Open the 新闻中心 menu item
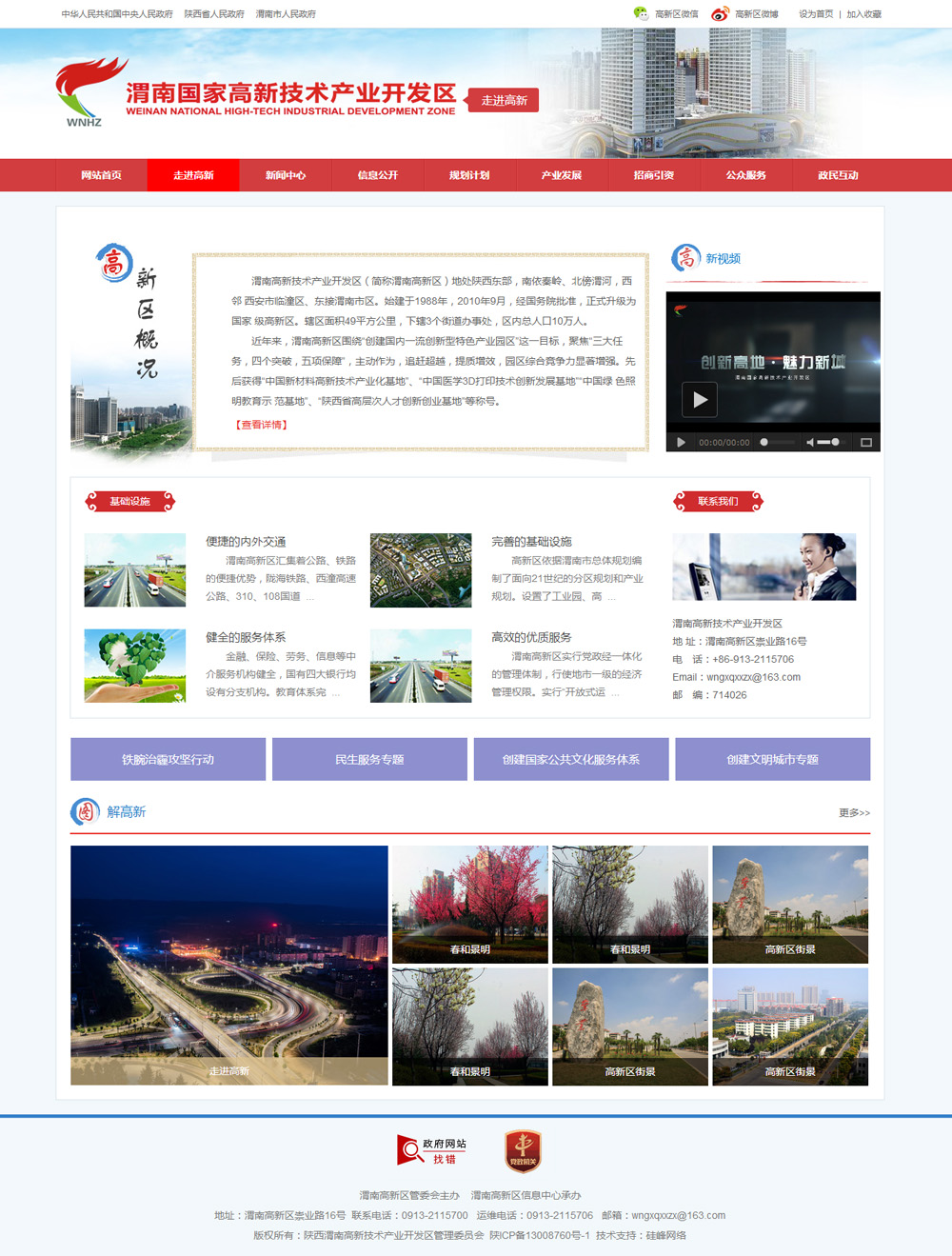Viewport: 952px width, 1256px height. [286, 175]
